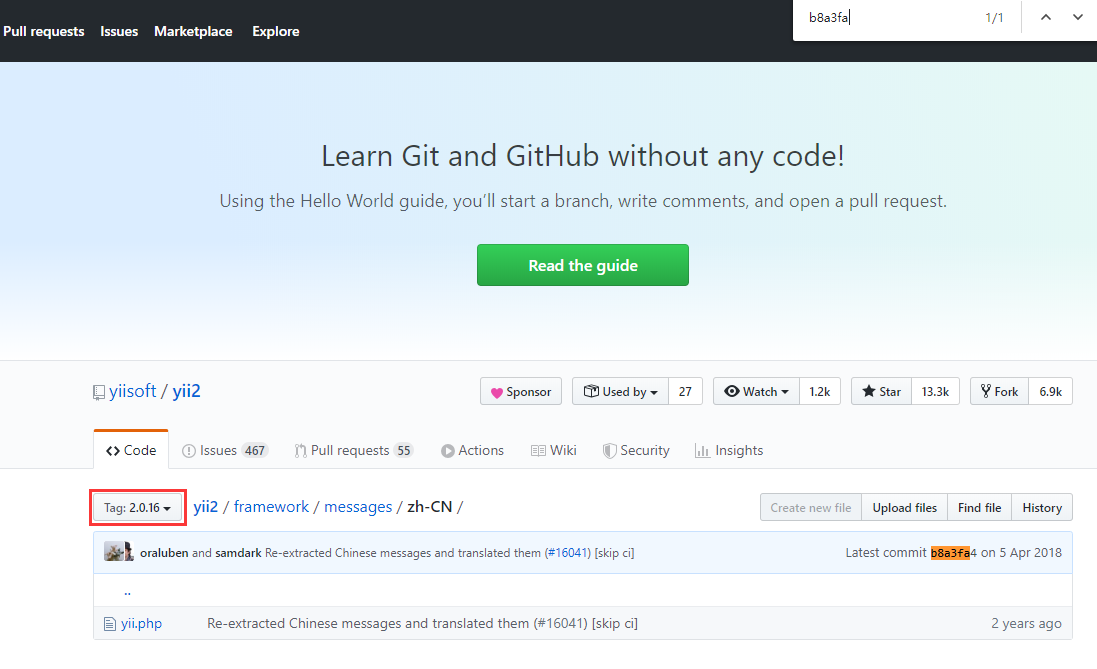This screenshot has width=1097, height=669.
Task: Click the pull requests counter badge 55
Action: coord(404,451)
